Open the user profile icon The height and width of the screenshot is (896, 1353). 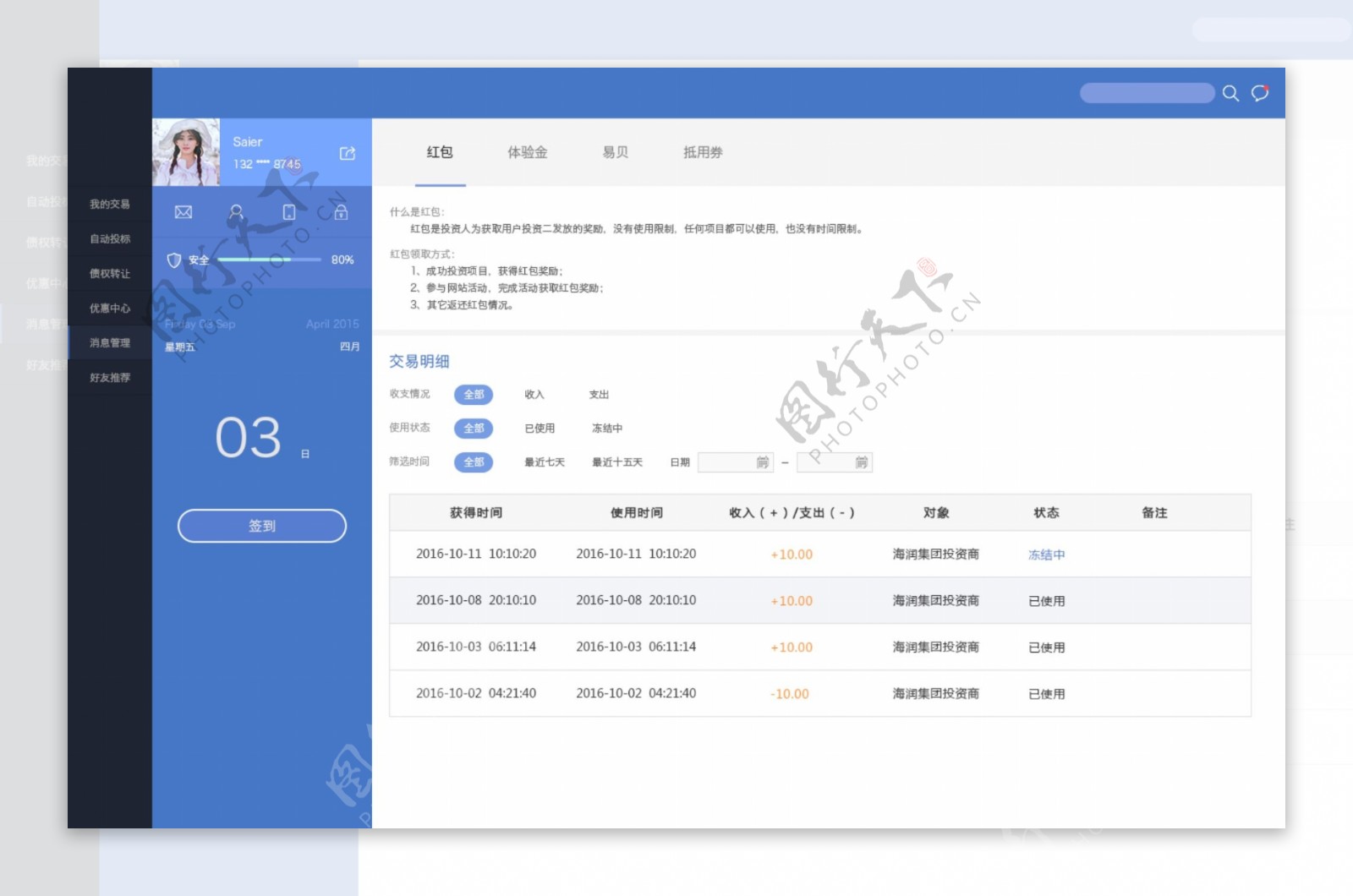tap(236, 212)
